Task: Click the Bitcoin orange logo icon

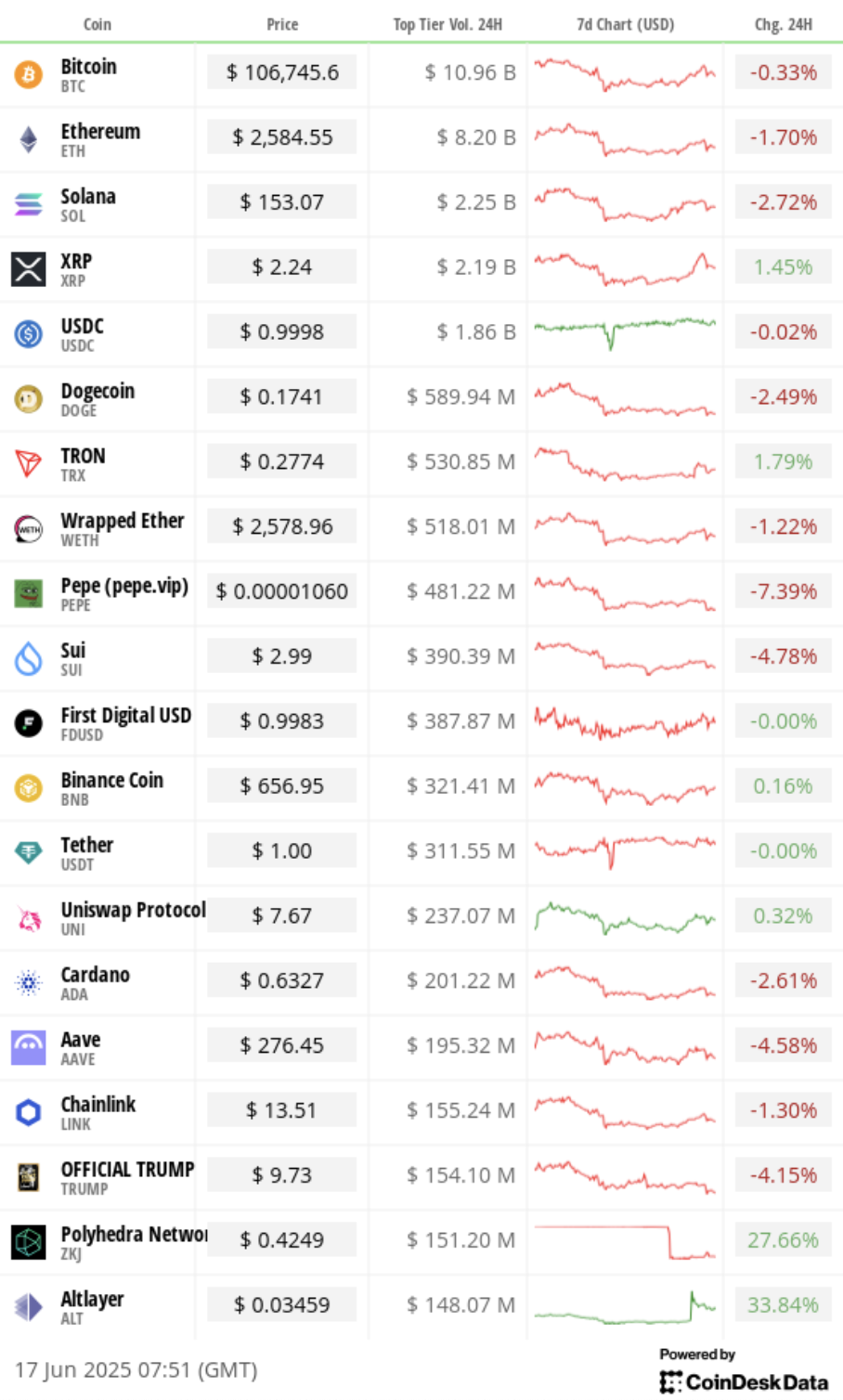Action: [29, 73]
